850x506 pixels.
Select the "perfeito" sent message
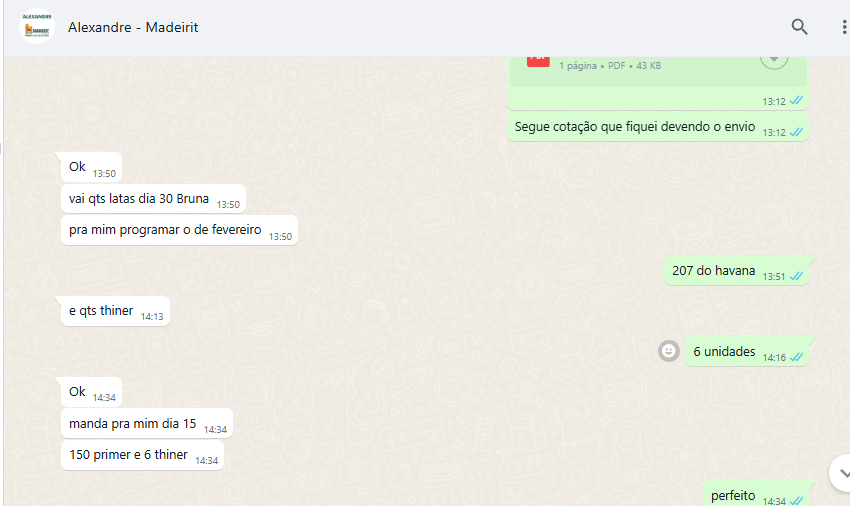click(x=756, y=495)
